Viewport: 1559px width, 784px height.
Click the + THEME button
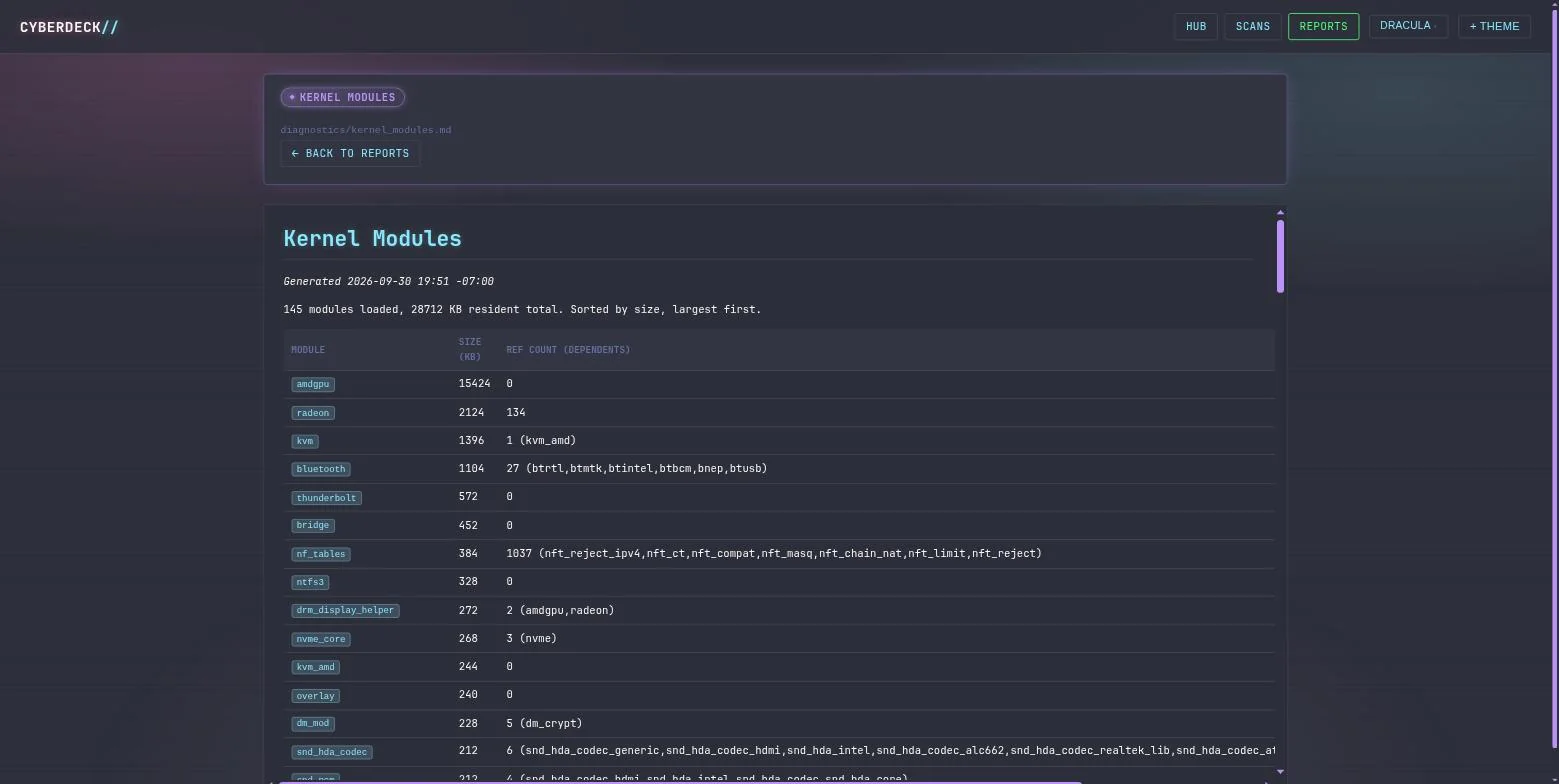point(1494,27)
